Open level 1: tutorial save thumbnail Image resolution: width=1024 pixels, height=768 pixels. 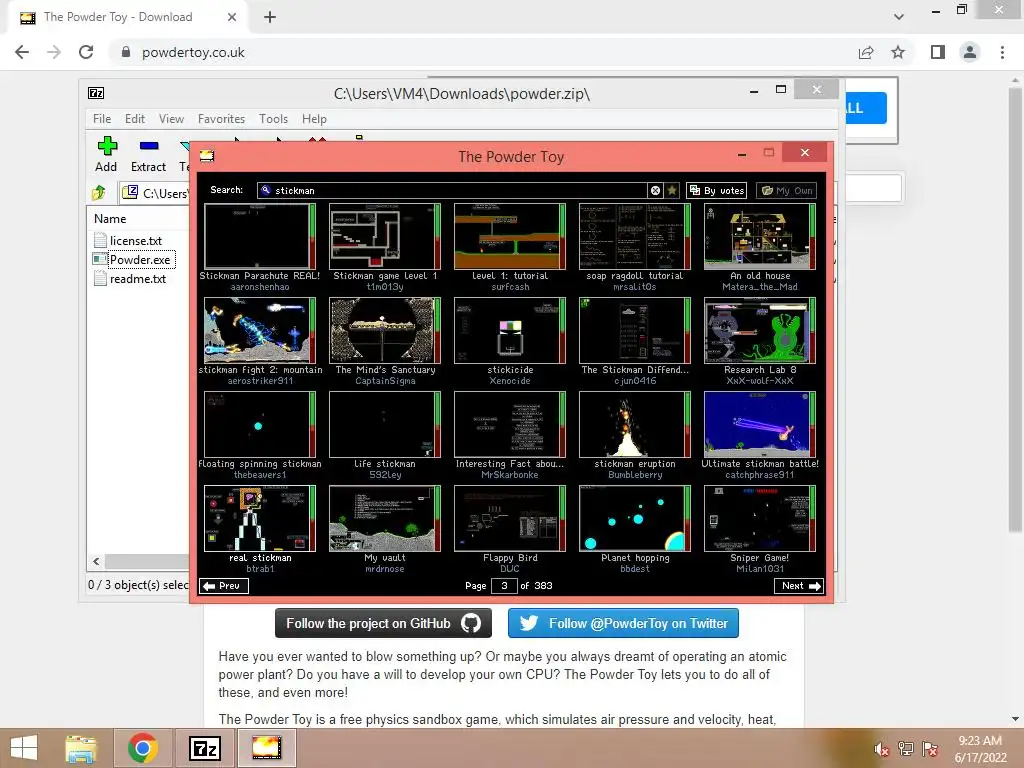click(x=509, y=236)
